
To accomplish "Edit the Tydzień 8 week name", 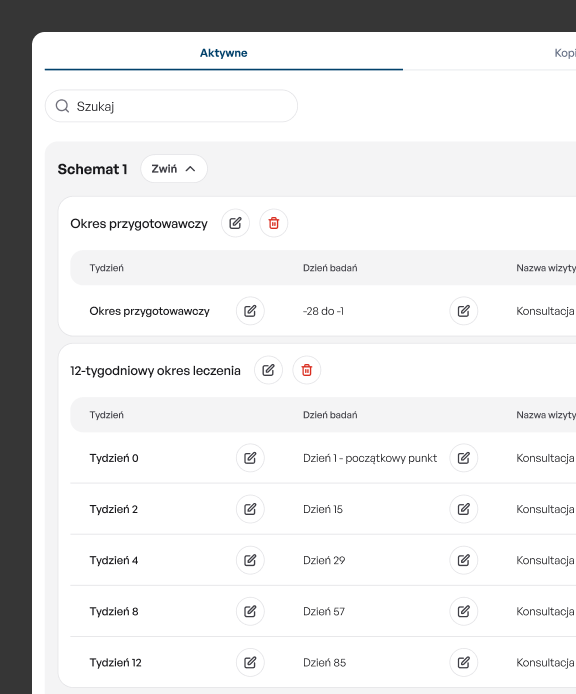I will pos(250,611).
